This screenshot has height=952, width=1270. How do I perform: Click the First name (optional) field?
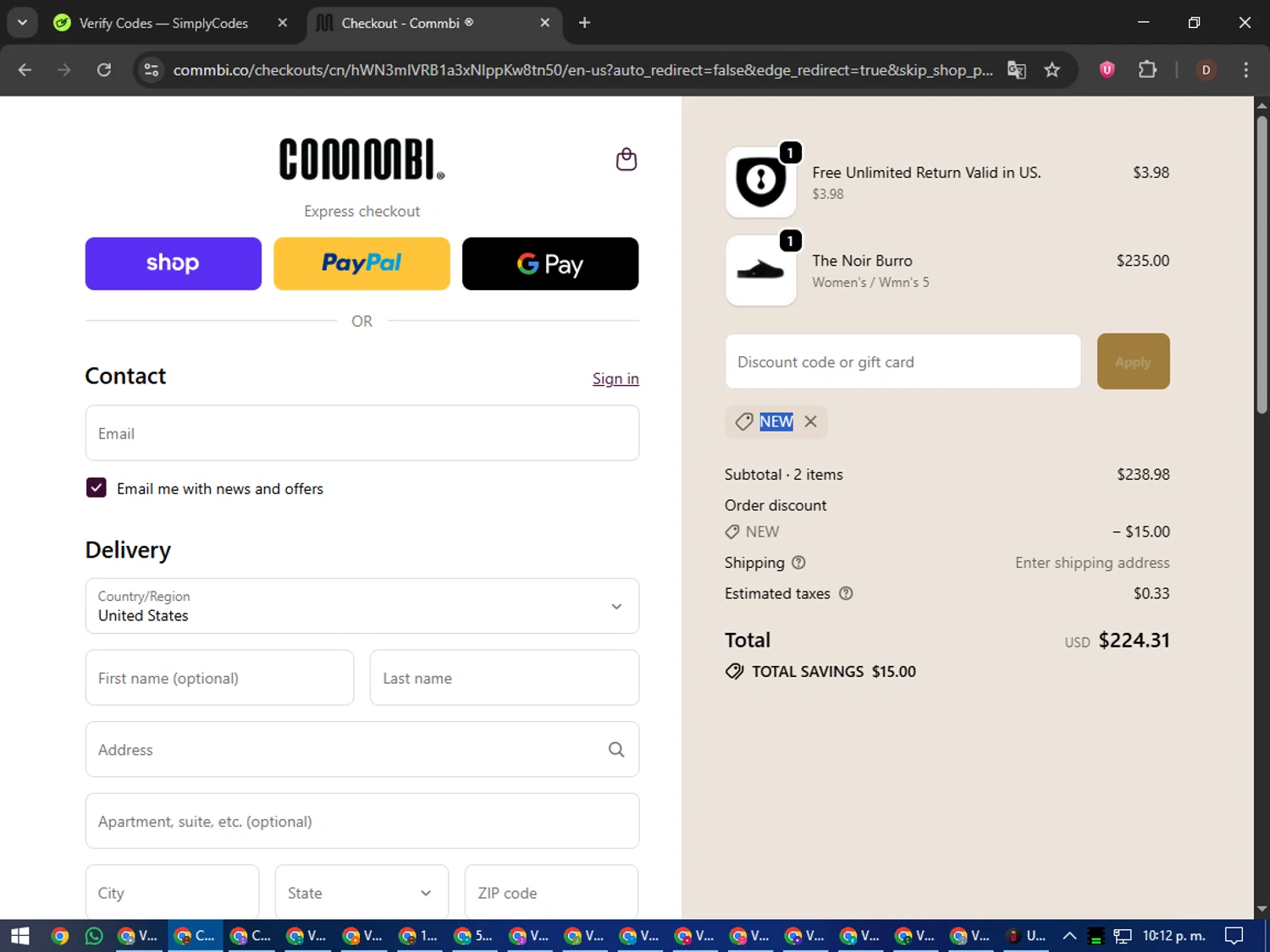219,678
